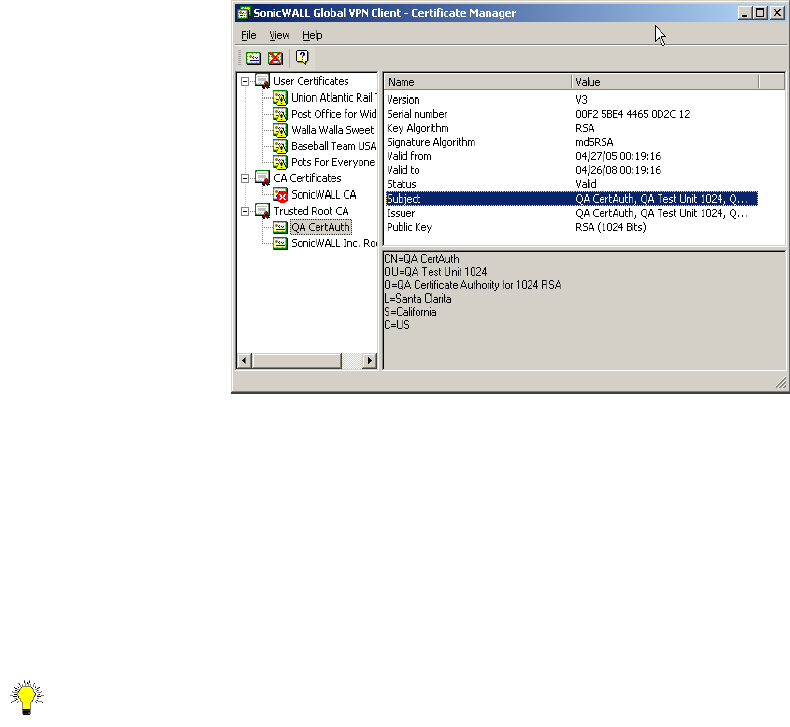The image size is (790, 727).
Task: Select the Valid to row
Action: tap(572, 170)
